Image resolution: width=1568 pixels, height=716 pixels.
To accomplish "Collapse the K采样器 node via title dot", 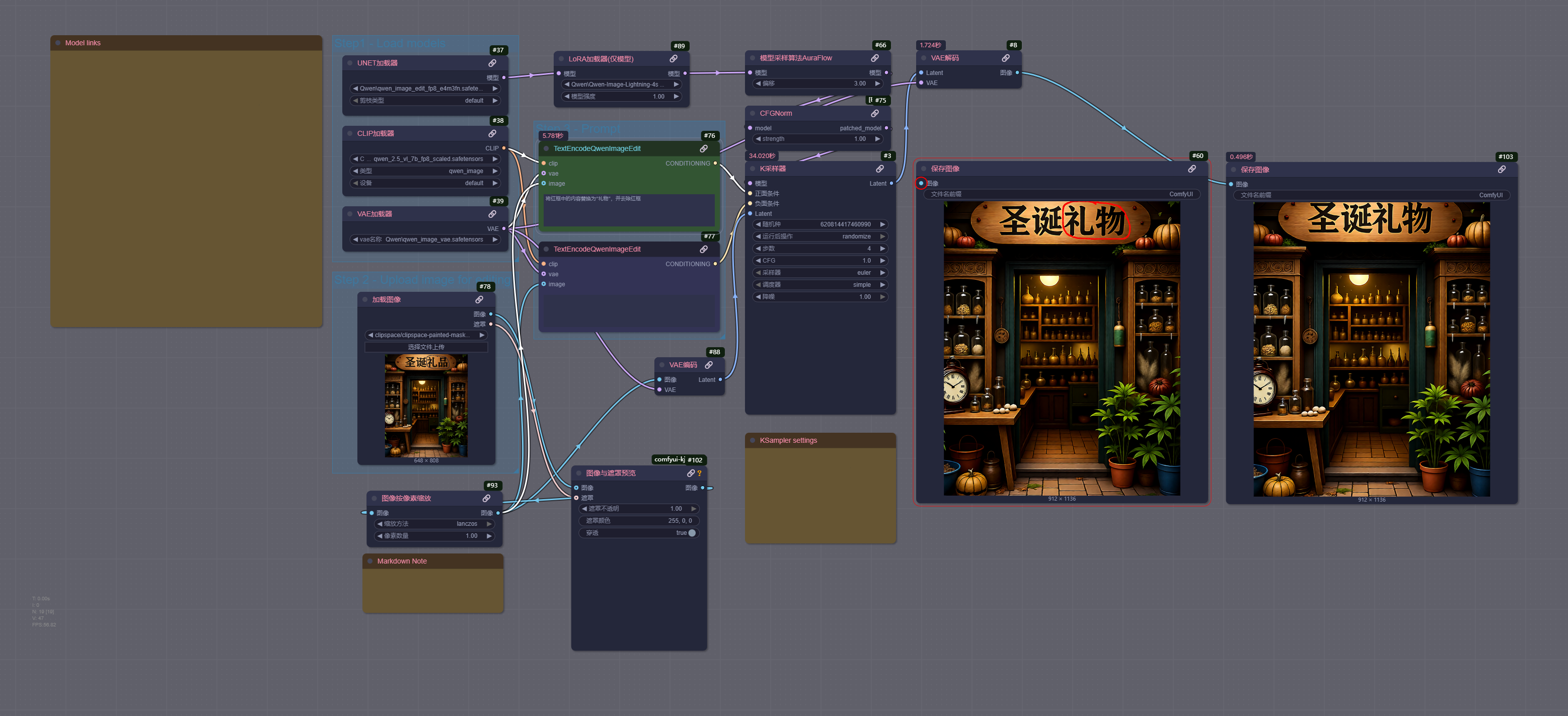I will tap(753, 169).
